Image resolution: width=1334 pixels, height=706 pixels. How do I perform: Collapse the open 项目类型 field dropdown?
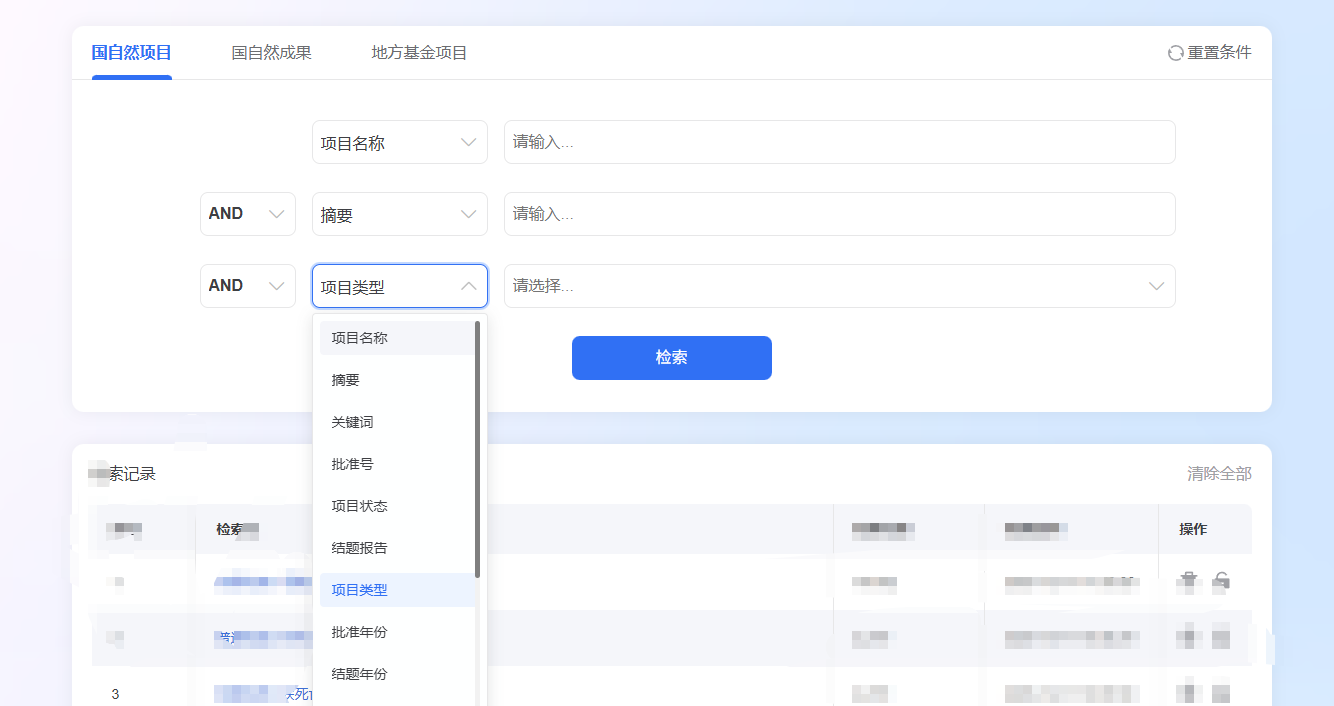[x=400, y=286]
